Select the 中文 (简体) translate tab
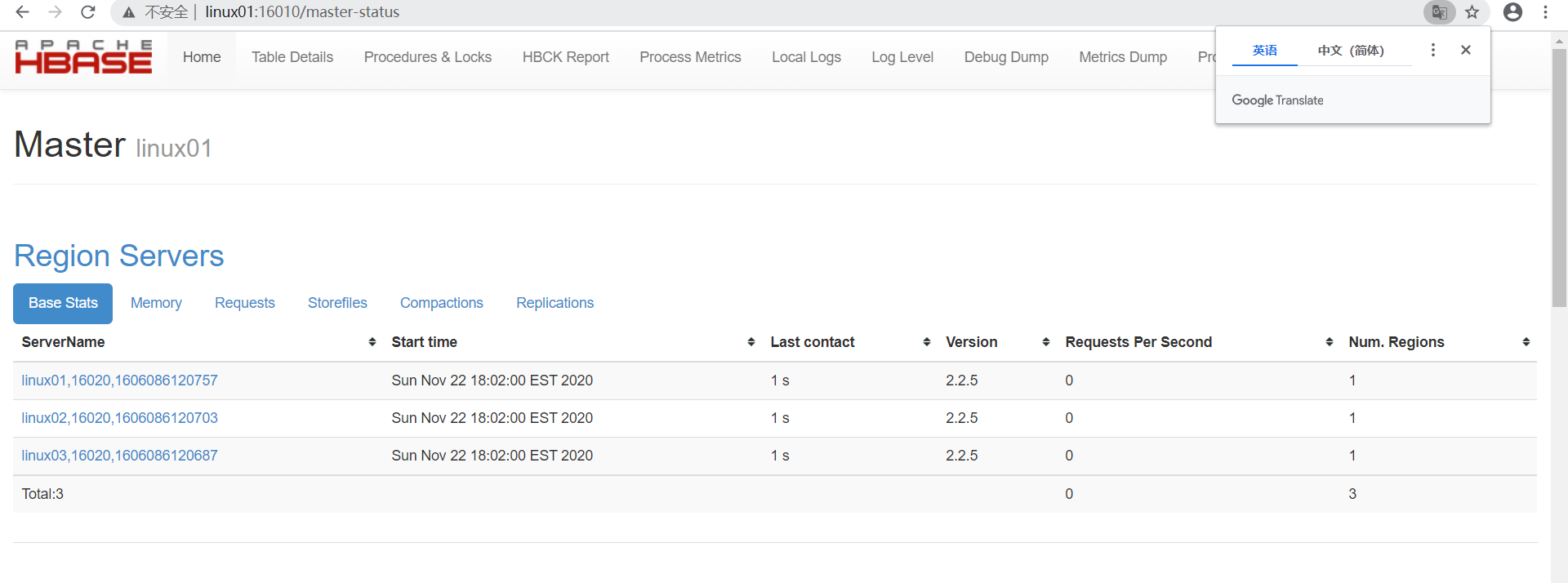This screenshot has height=583, width=1568. [1351, 51]
